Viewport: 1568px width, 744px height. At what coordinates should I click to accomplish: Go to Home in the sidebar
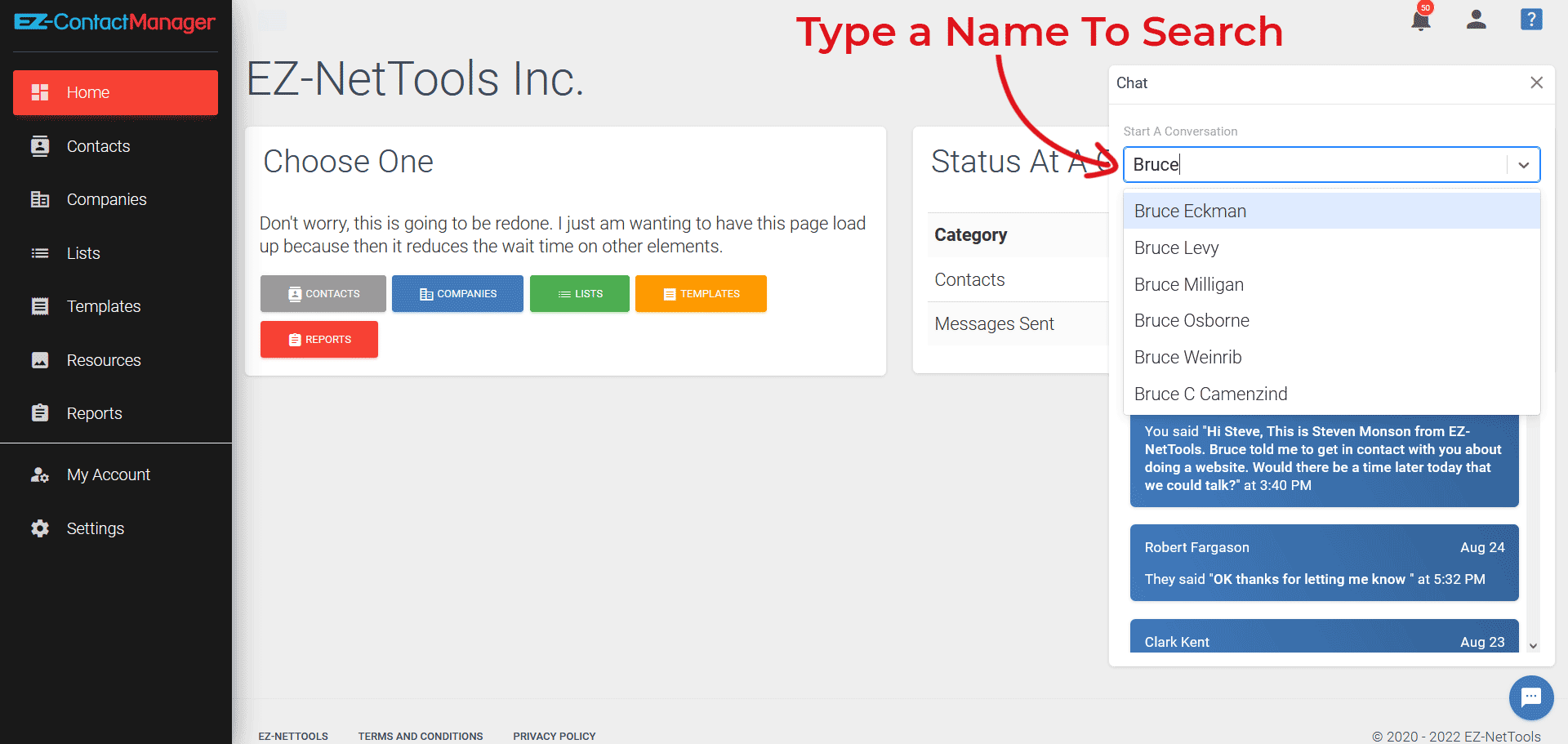click(x=115, y=92)
